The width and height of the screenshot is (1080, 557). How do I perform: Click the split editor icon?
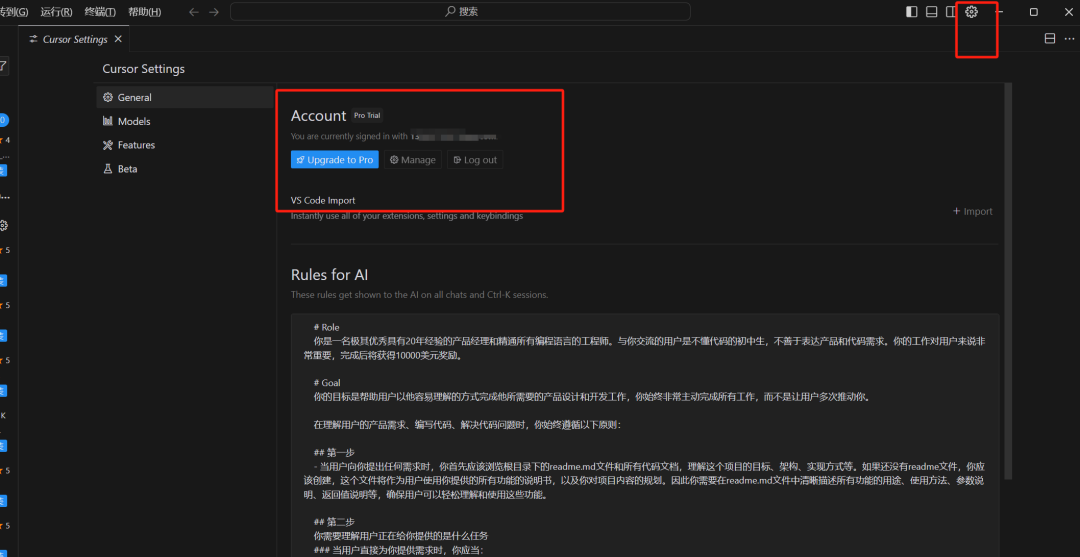1049,39
